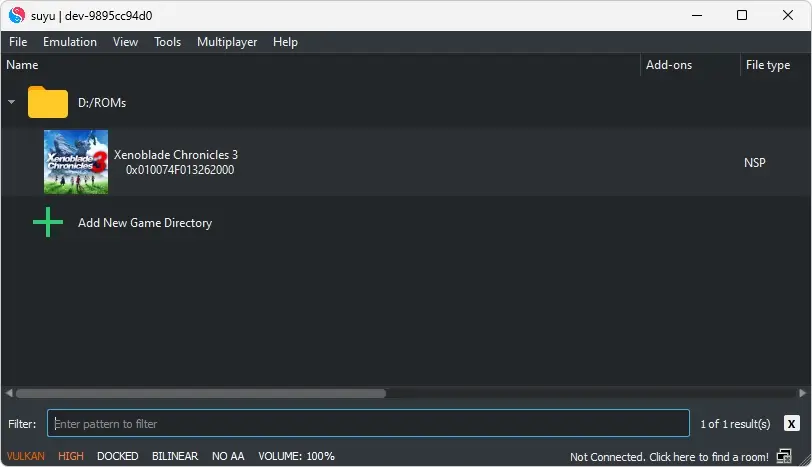The image size is (812, 467).
Task: Sort by the Add-ons column header
Action: (x=669, y=65)
